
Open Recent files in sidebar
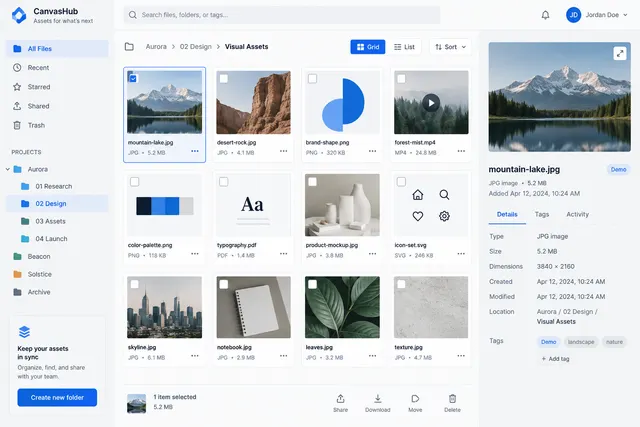pos(57,68)
